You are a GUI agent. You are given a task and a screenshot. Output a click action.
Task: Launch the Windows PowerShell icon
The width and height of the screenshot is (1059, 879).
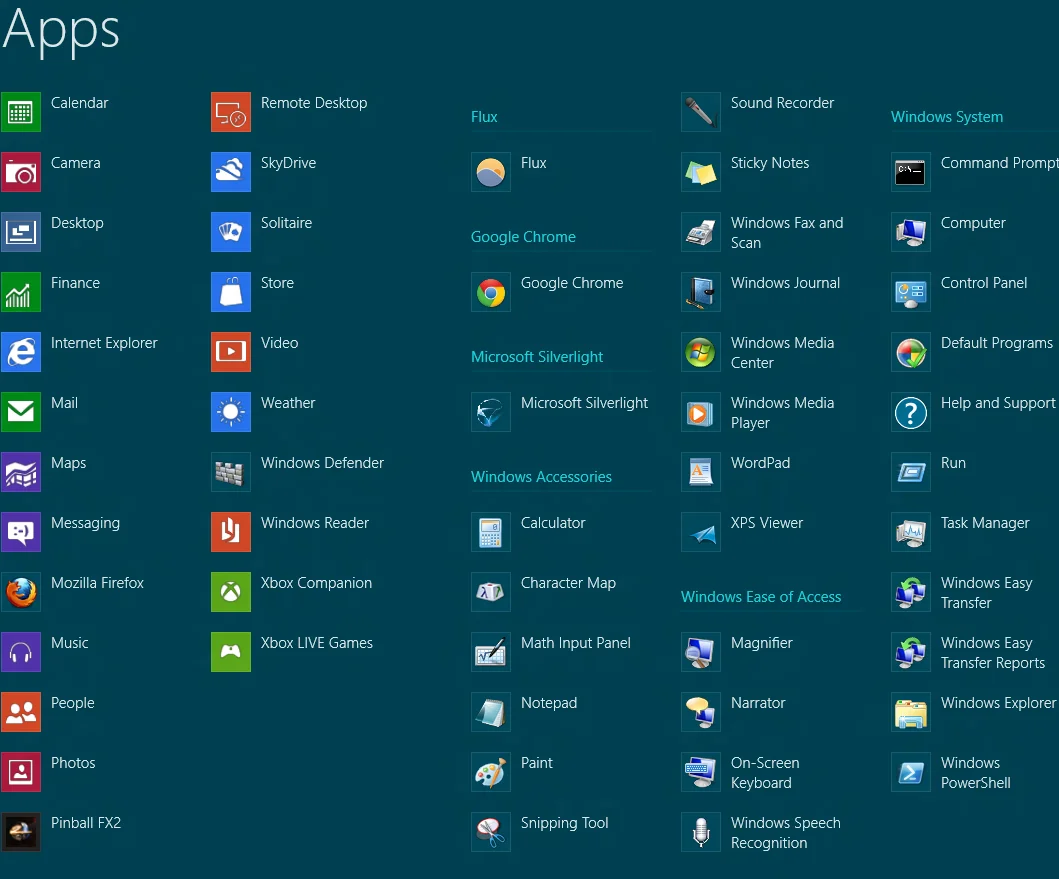pyautogui.click(x=910, y=772)
